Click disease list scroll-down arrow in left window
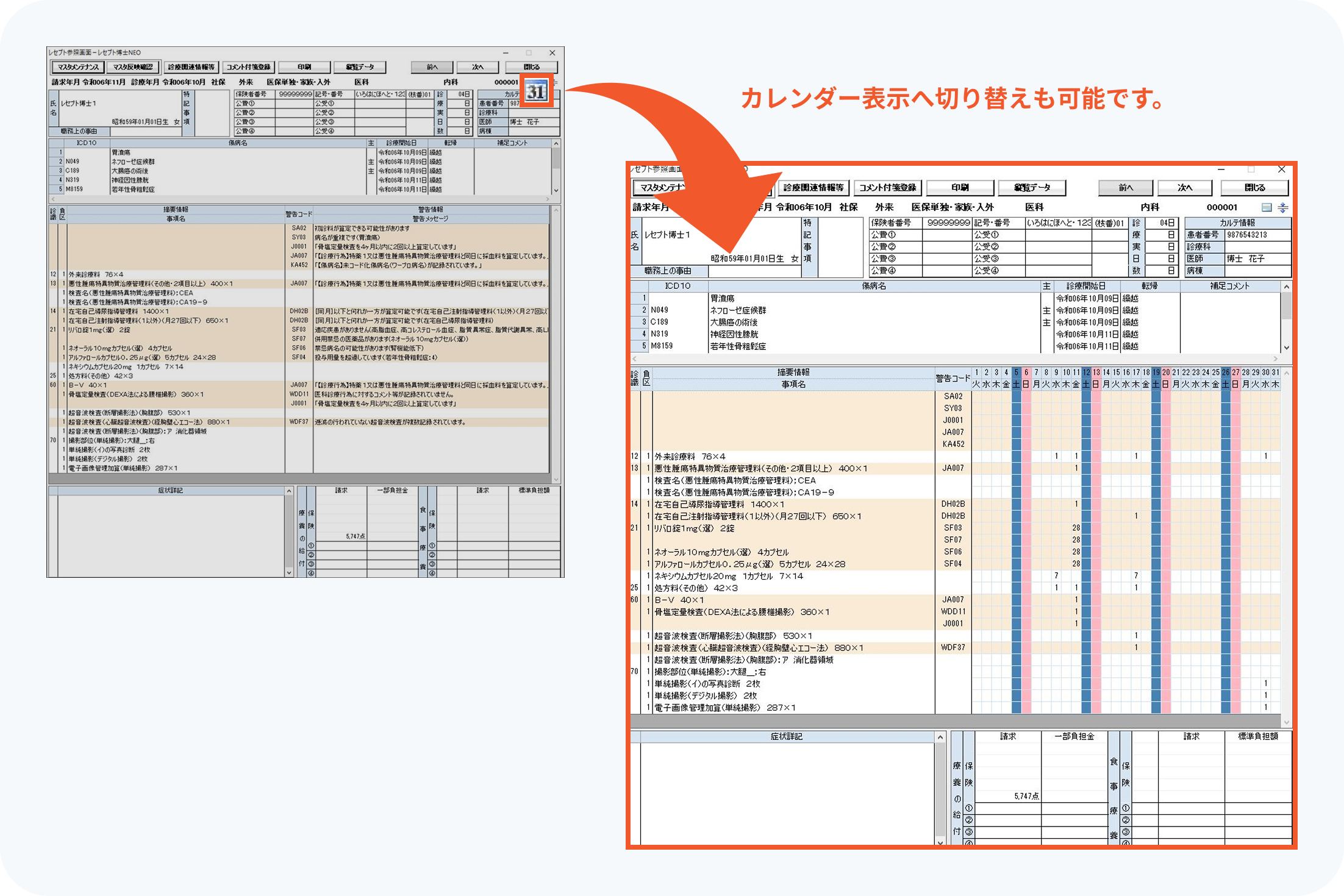 556,191
